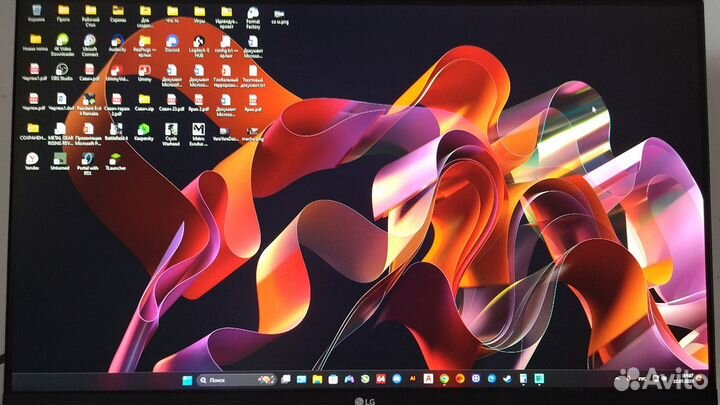The image size is (720, 405).
Task: Click the Windows Start button on taskbar
Action: pos(186,380)
